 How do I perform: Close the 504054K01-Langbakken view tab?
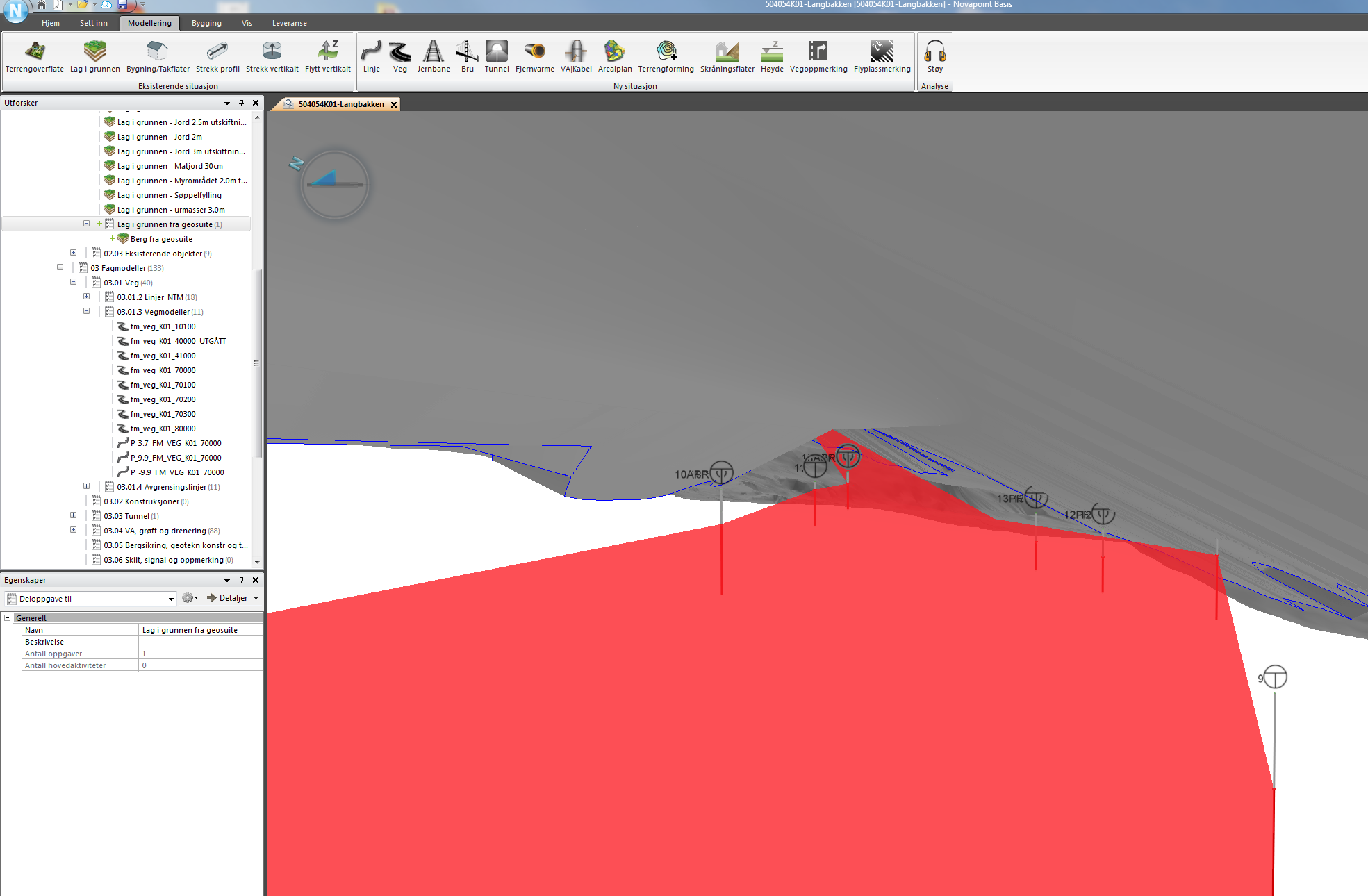coord(394,105)
